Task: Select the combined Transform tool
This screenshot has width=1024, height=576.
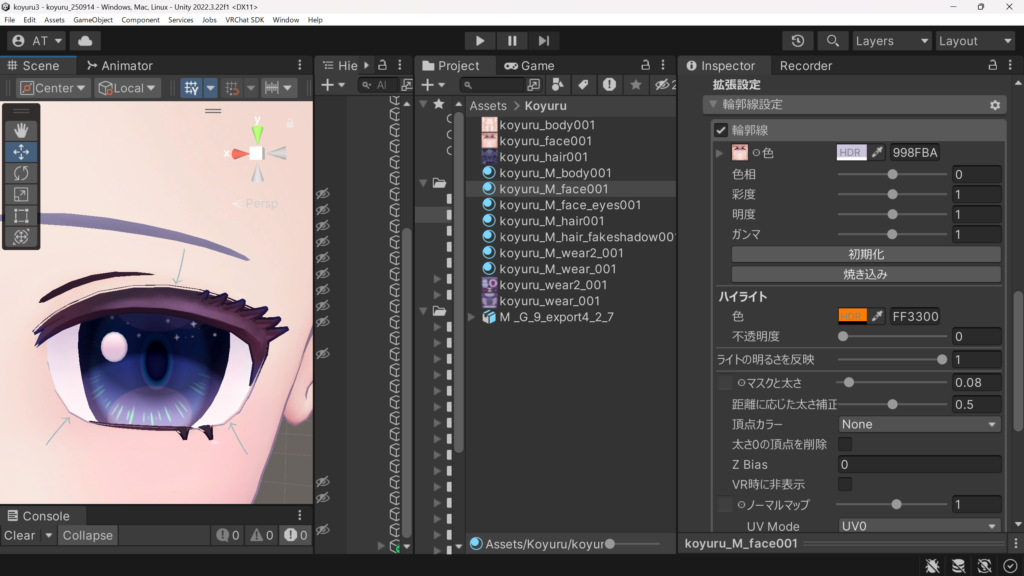Action: click(x=21, y=236)
